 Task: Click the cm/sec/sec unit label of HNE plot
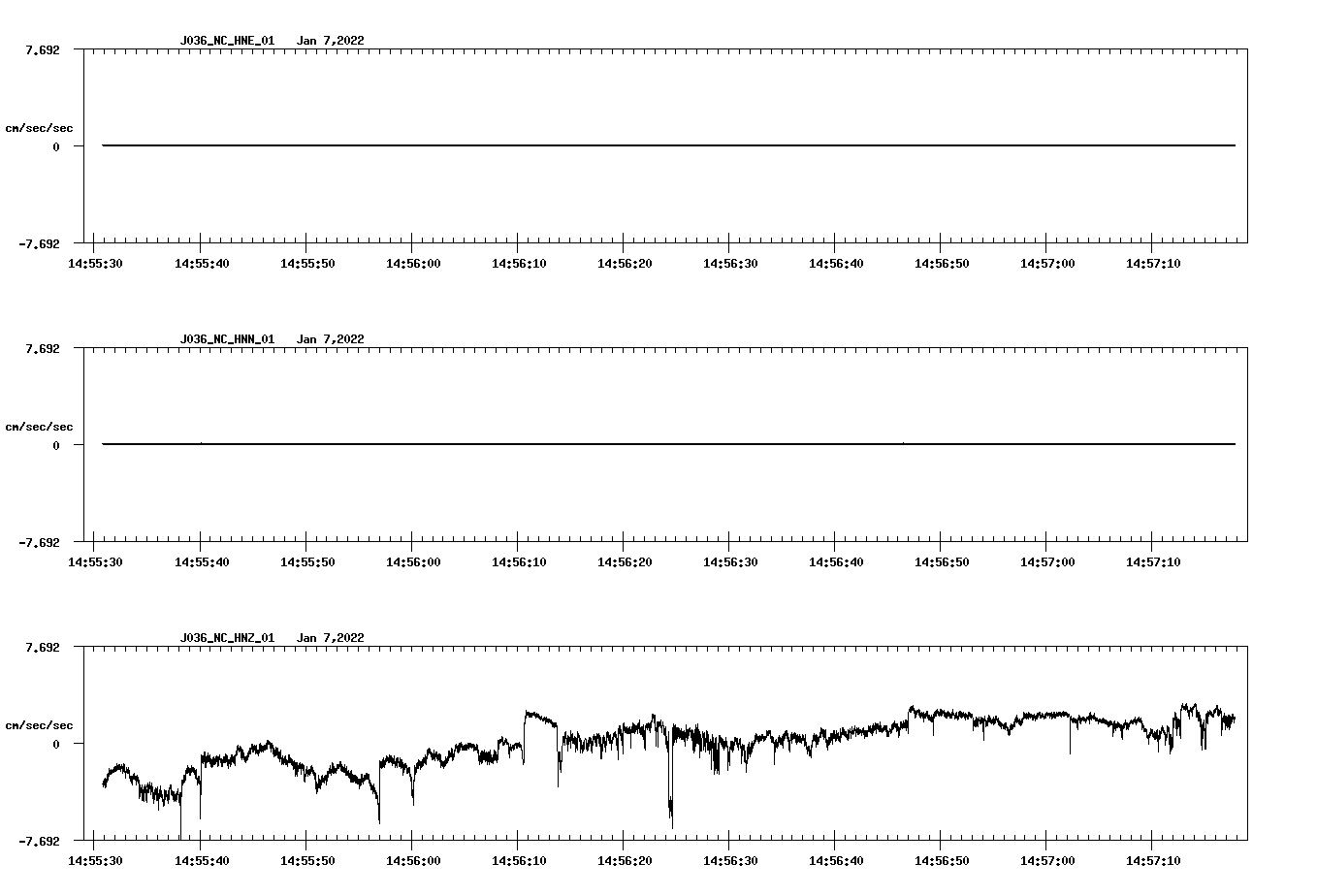click(39, 128)
